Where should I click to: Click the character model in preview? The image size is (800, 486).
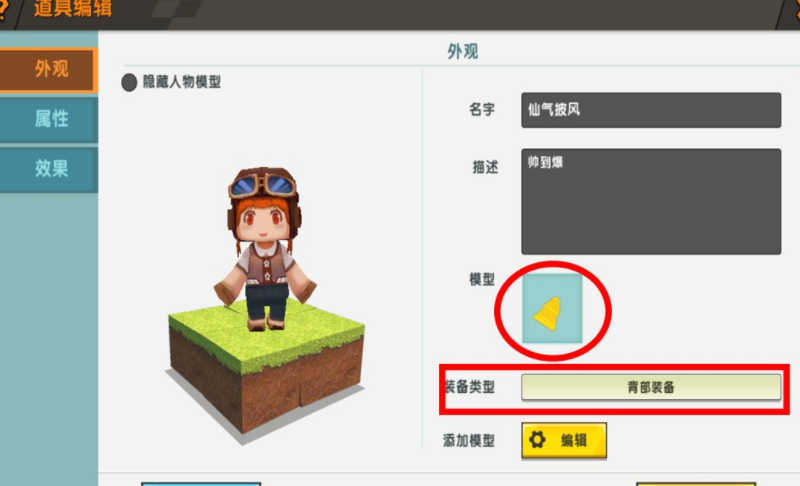click(264, 249)
